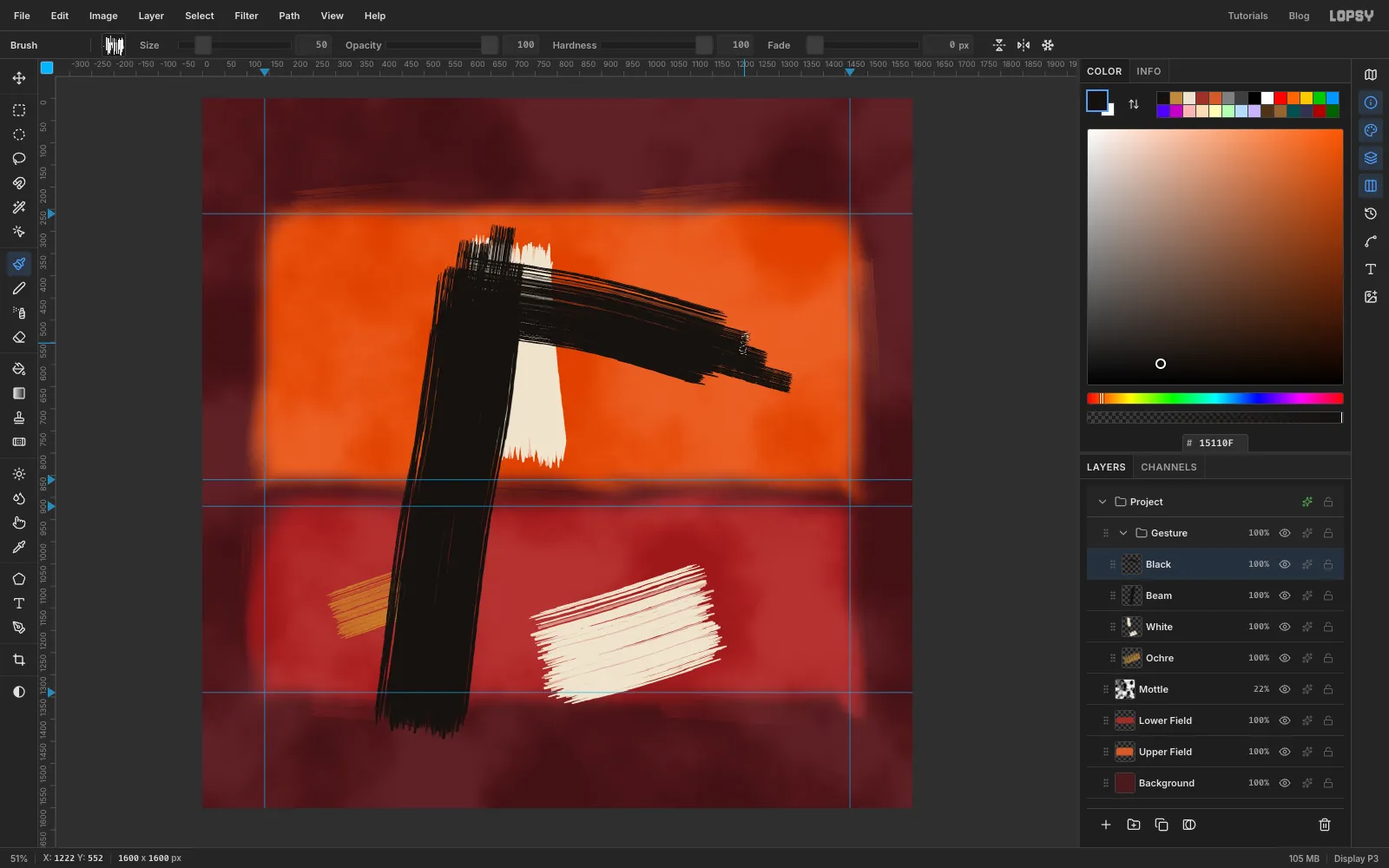The height and width of the screenshot is (868, 1389).
Task: Select the Crop tool
Action: [19, 660]
